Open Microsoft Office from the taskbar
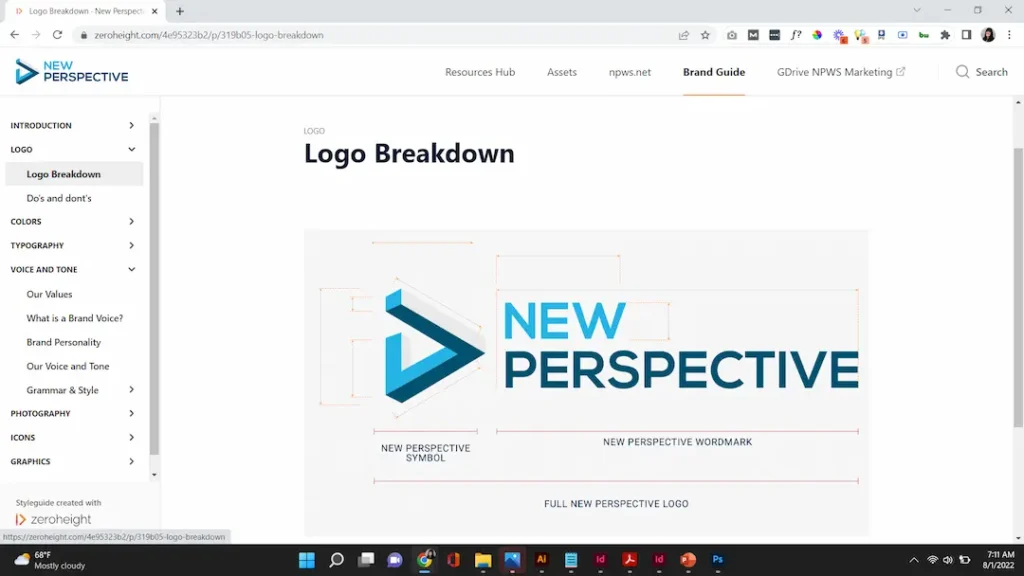Image resolution: width=1024 pixels, height=576 pixels. [453, 560]
